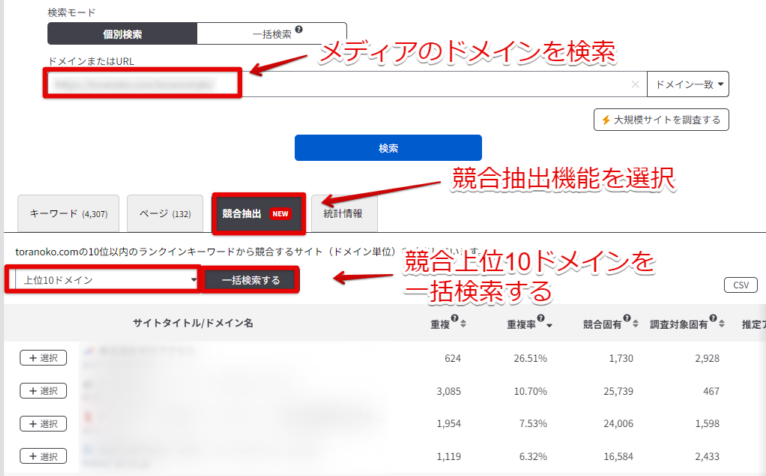Screen dimensions: 766x476
Task: Click into the ドメインまたはURL input field
Action: point(340,85)
